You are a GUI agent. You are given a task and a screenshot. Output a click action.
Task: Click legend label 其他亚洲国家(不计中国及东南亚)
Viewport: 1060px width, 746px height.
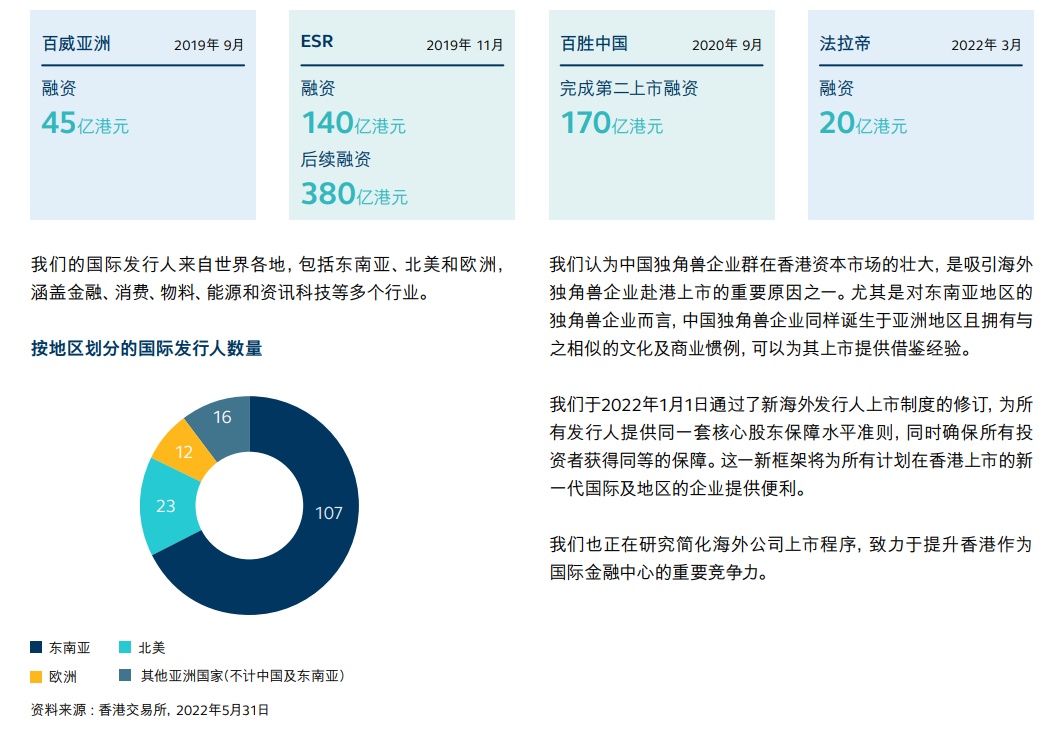coord(243,676)
